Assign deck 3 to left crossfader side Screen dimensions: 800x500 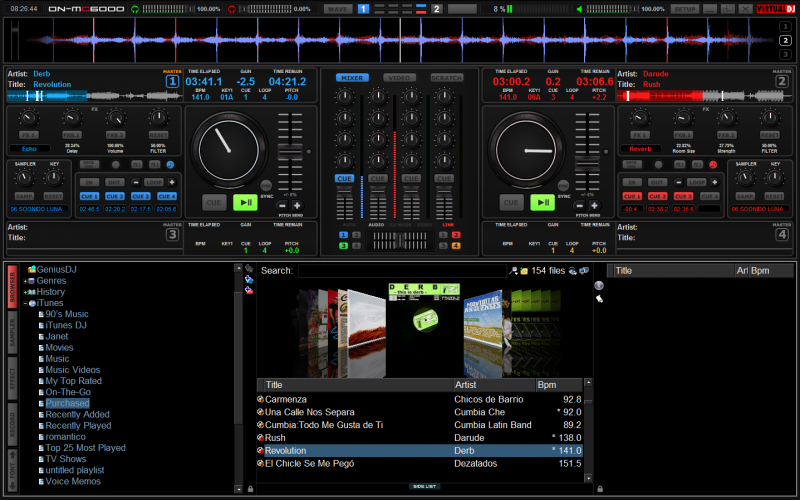tap(343, 246)
